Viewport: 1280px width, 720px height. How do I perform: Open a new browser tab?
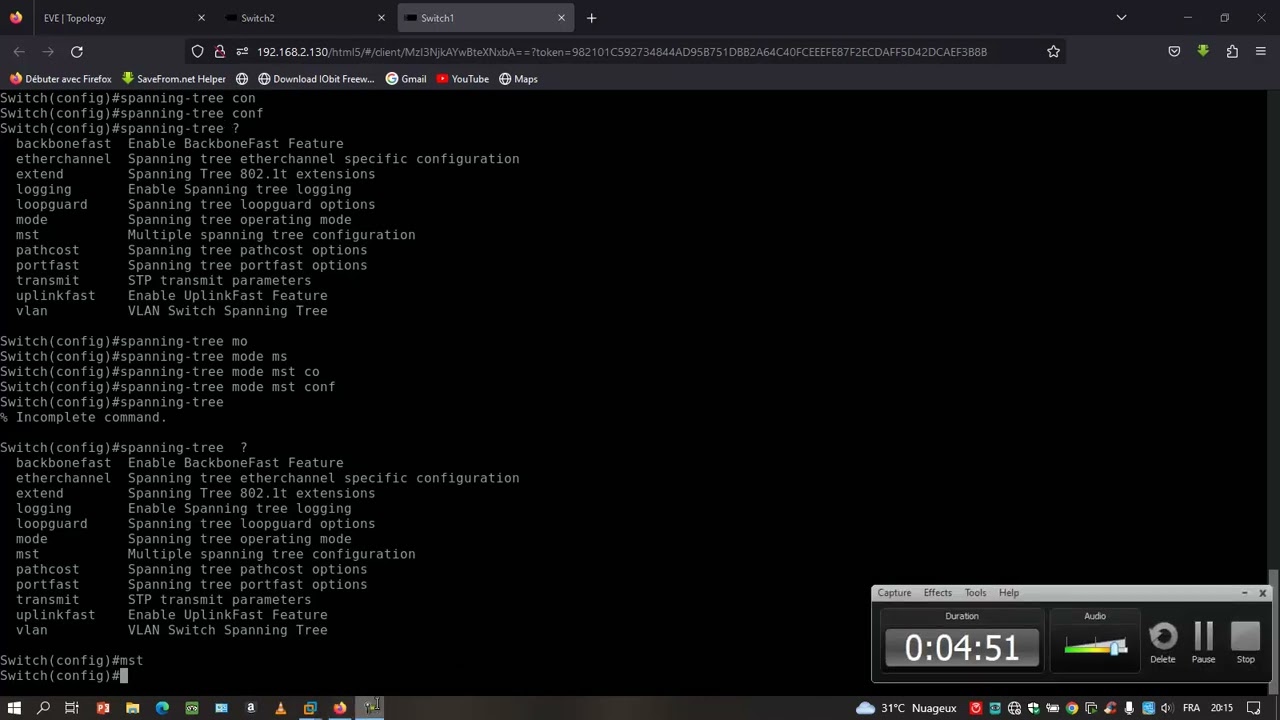coord(591,18)
